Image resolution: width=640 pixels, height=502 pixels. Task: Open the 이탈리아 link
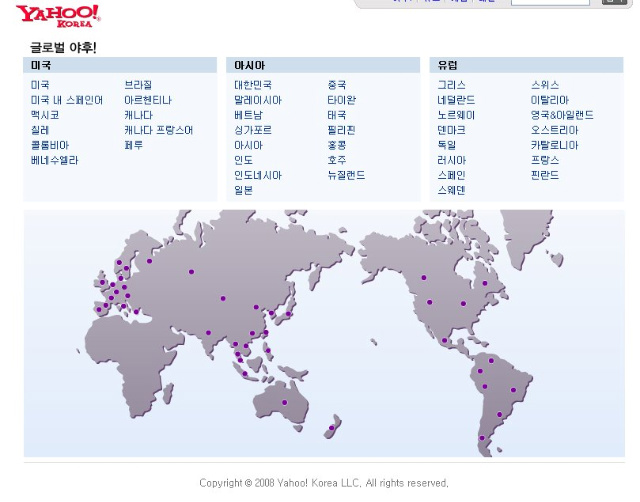(x=550, y=100)
